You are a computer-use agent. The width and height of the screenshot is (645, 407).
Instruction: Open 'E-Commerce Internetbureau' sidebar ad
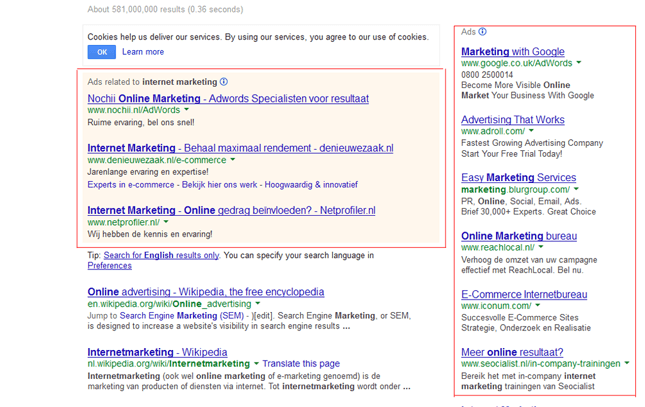tap(524, 295)
